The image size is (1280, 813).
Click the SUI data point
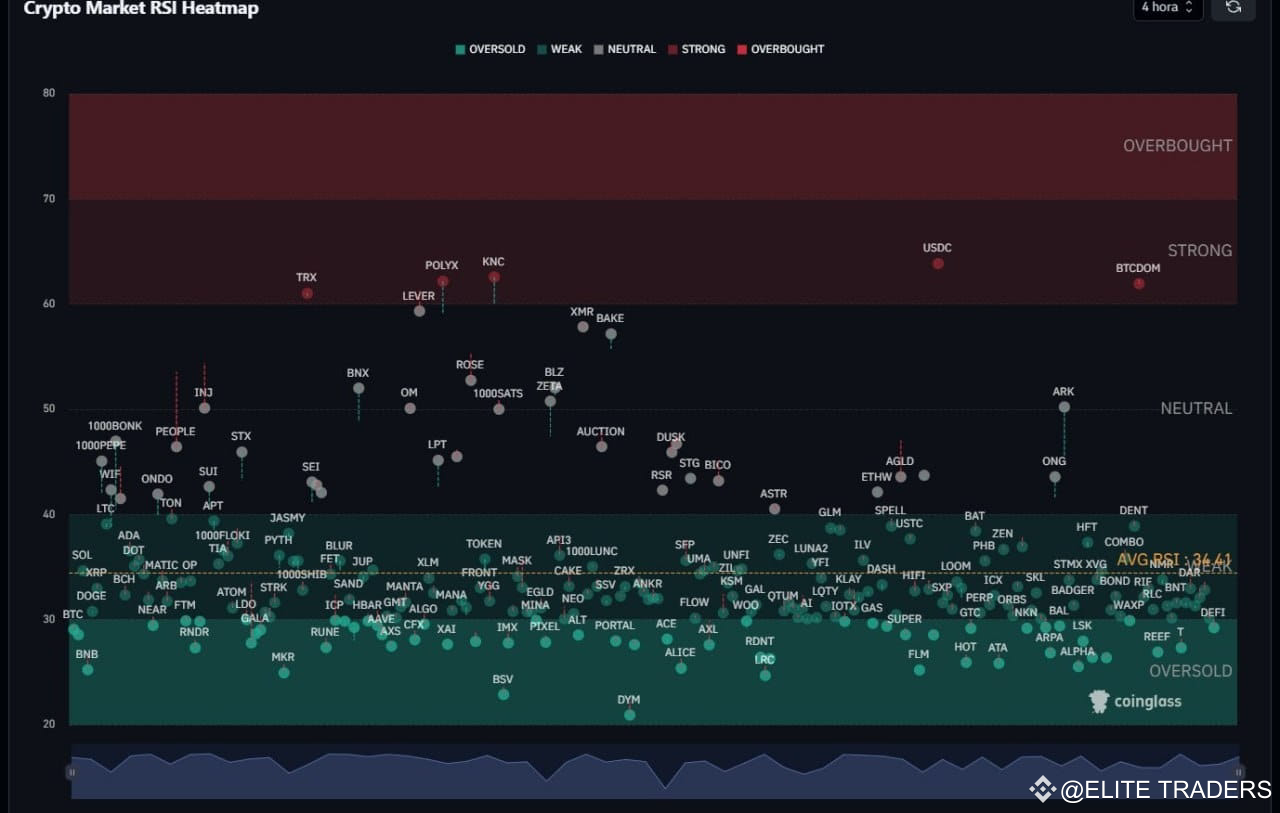click(209, 487)
